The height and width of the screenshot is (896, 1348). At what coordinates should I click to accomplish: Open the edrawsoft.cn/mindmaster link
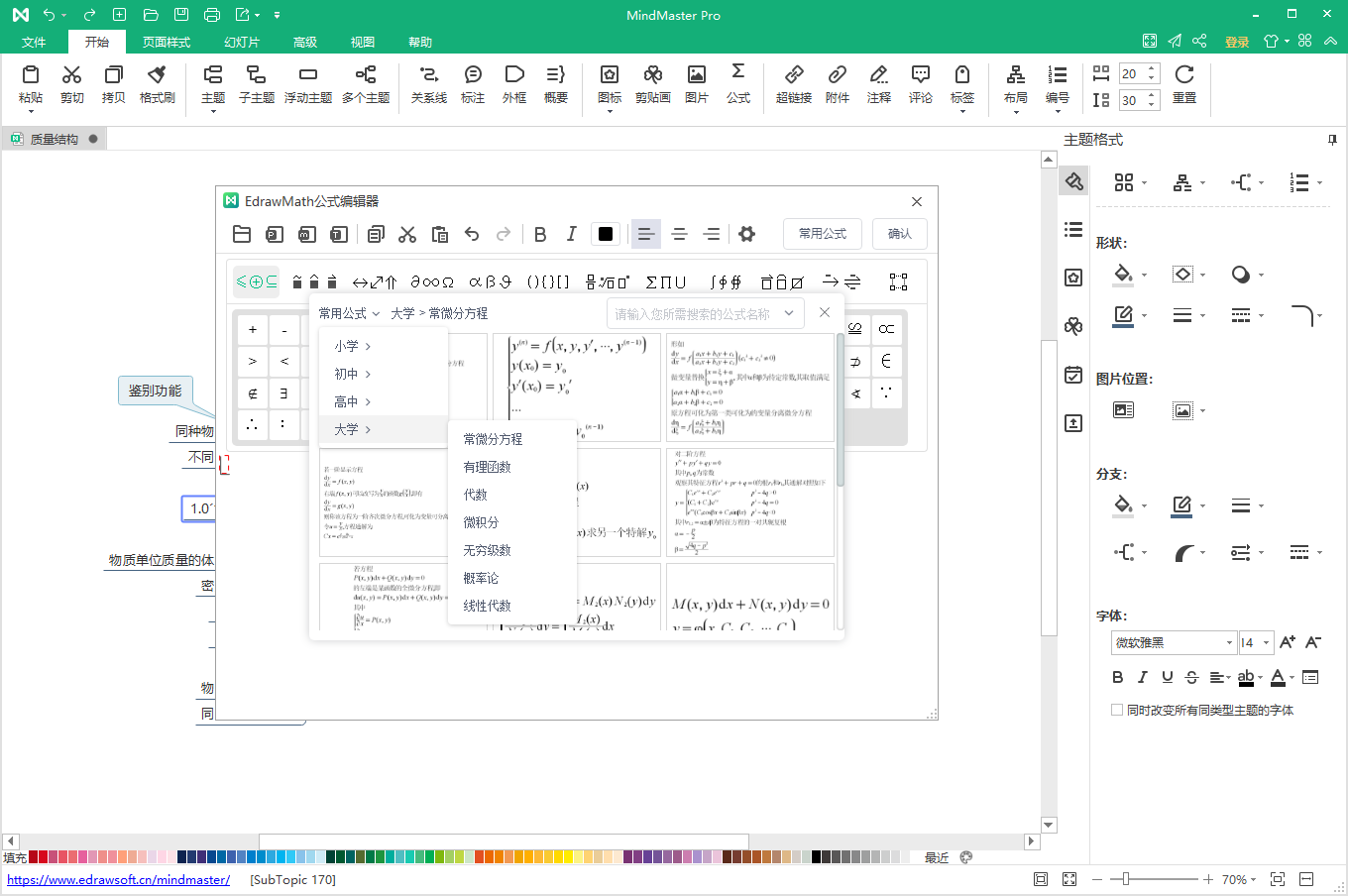click(119, 879)
